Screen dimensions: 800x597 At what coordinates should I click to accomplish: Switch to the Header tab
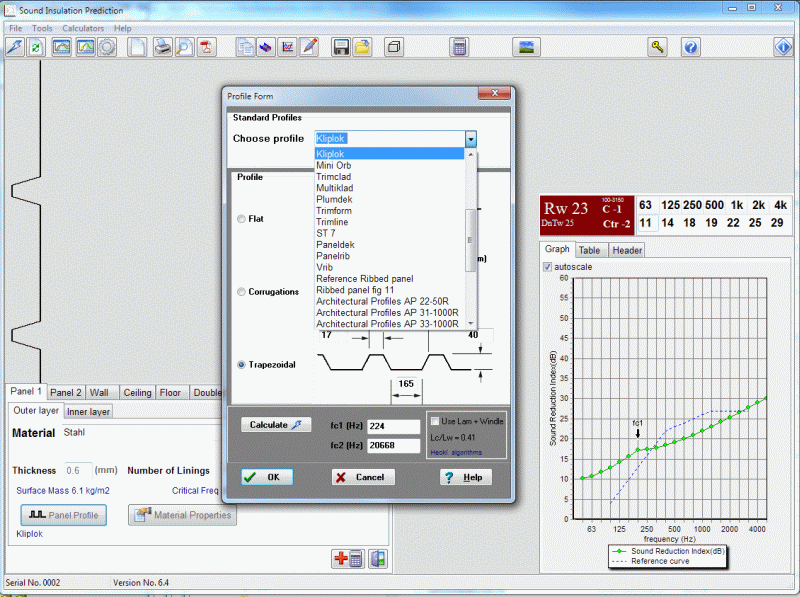(x=627, y=250)
